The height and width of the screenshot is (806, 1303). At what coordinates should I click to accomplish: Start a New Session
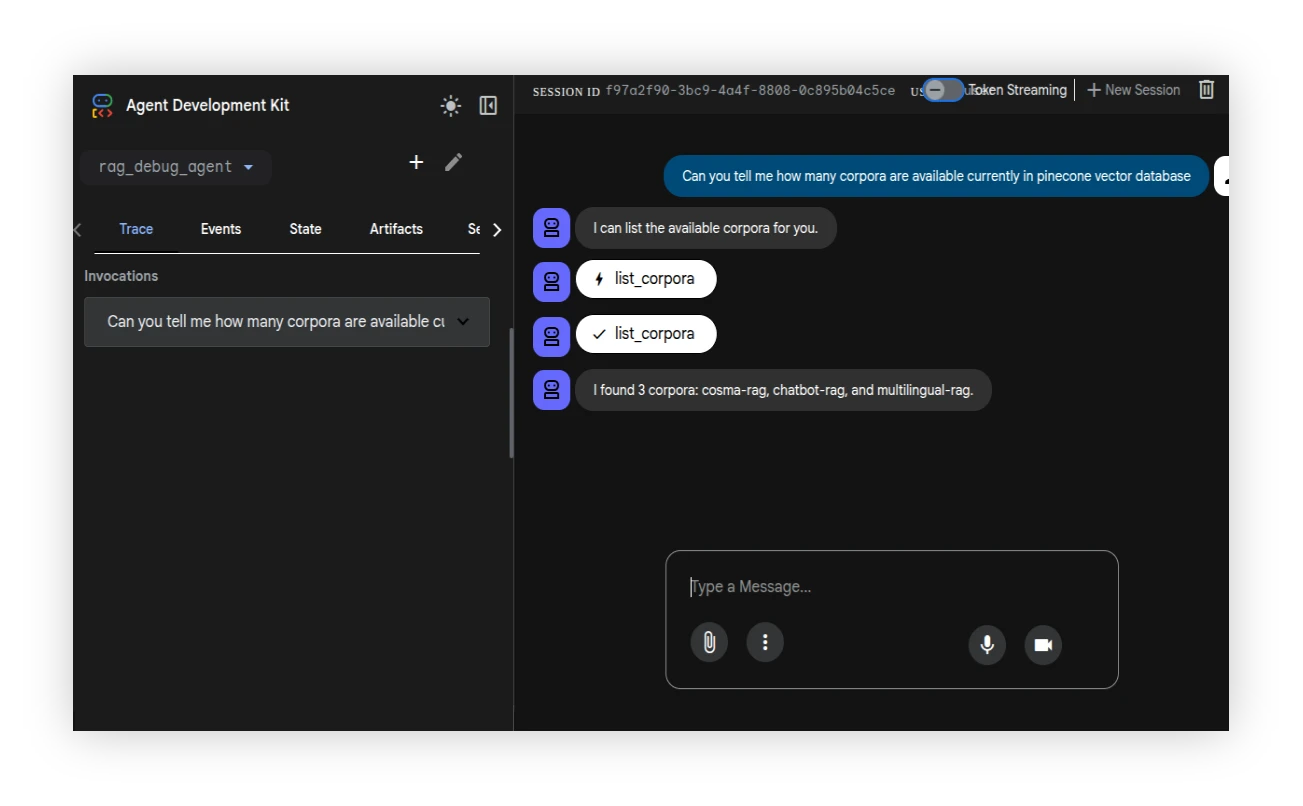tap(1133, 90)
